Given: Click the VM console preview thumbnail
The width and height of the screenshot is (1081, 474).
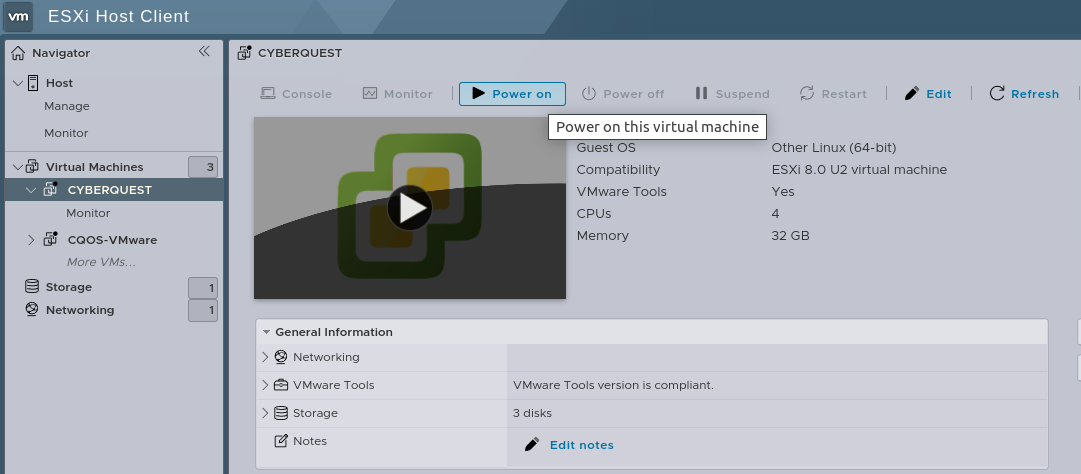Looking at the screenshot, I should tap(409, 208).
